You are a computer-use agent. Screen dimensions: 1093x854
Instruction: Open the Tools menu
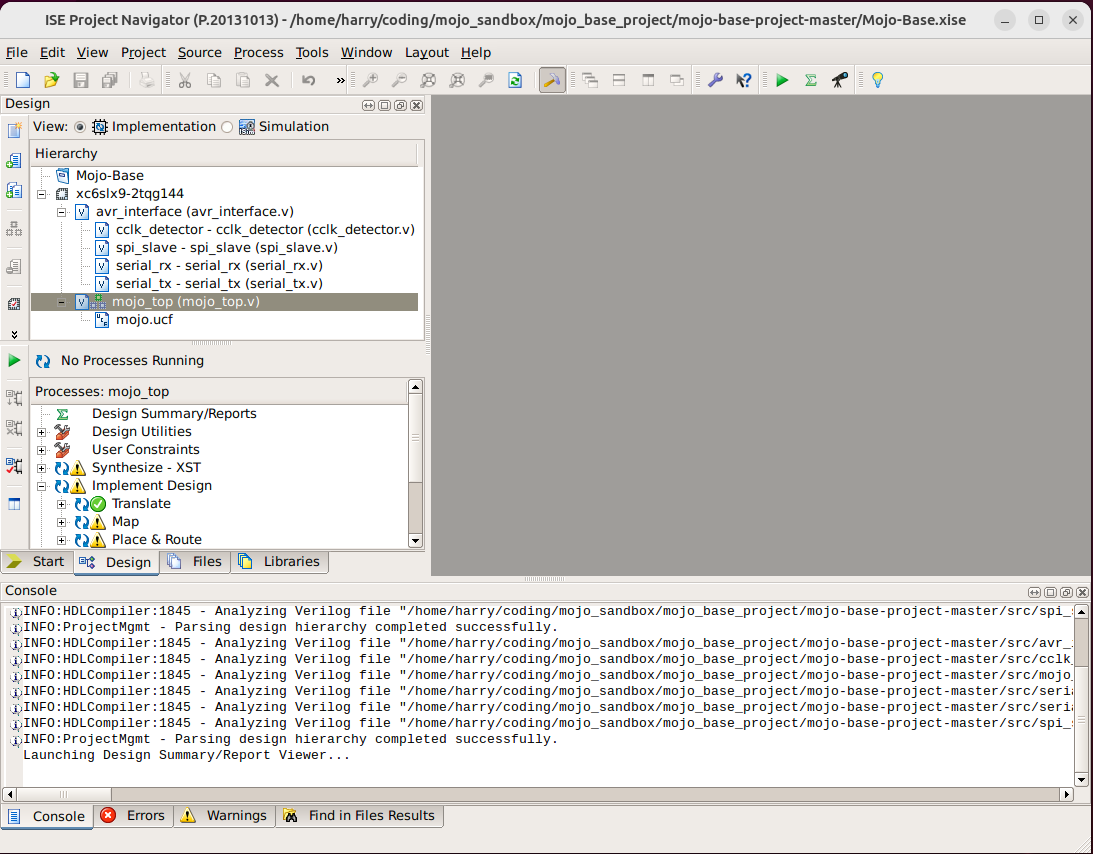[x=312, y=52]
